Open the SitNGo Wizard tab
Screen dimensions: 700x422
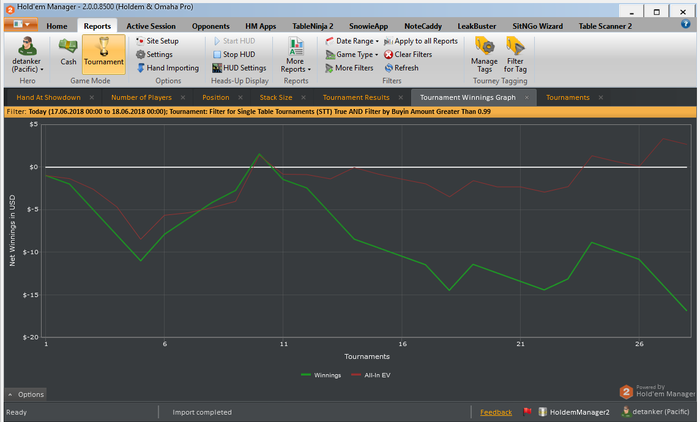click(538, 26)
